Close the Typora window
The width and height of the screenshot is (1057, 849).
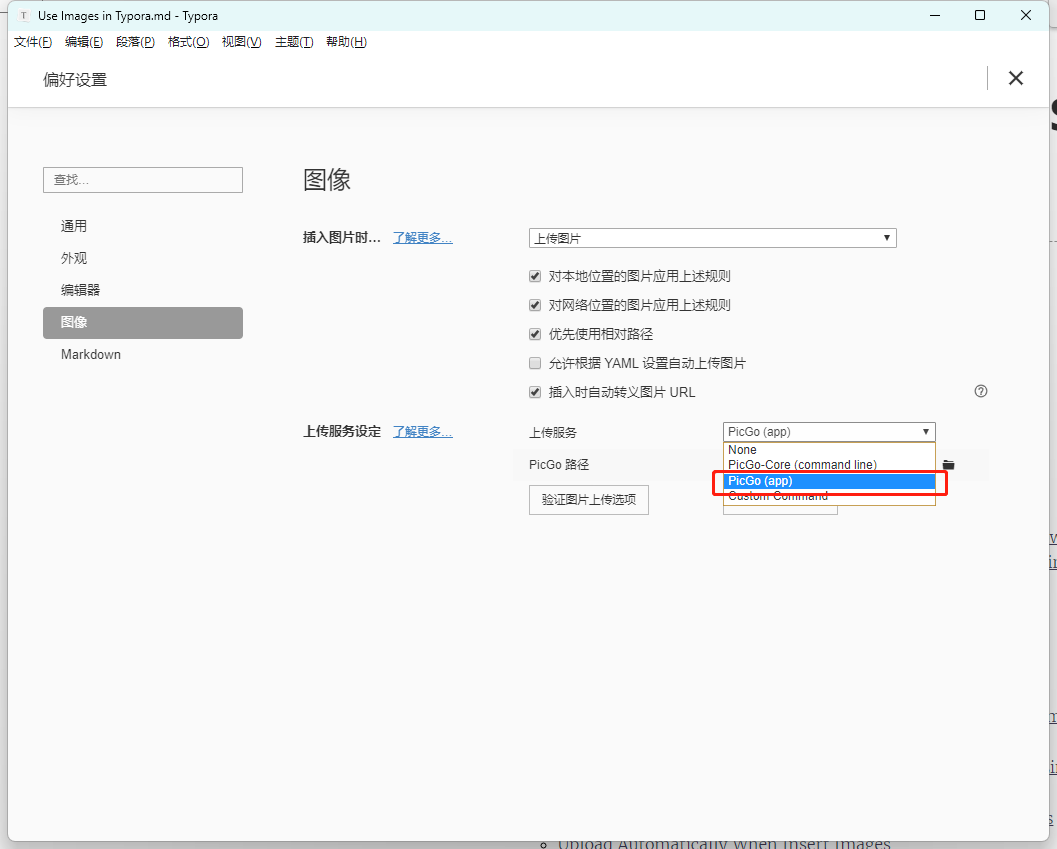pyautogui.click(x=1026, y=16)
